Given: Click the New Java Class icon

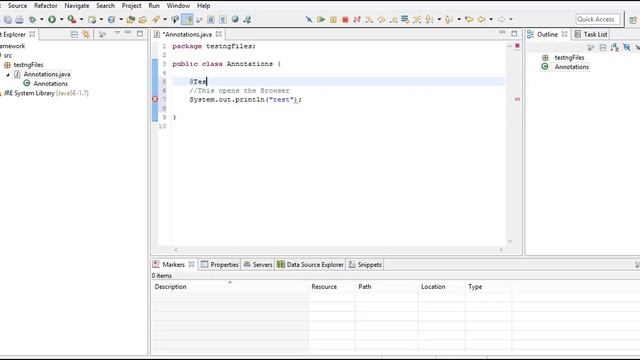Looking at the screenshot, I should [x=92, y=19].
